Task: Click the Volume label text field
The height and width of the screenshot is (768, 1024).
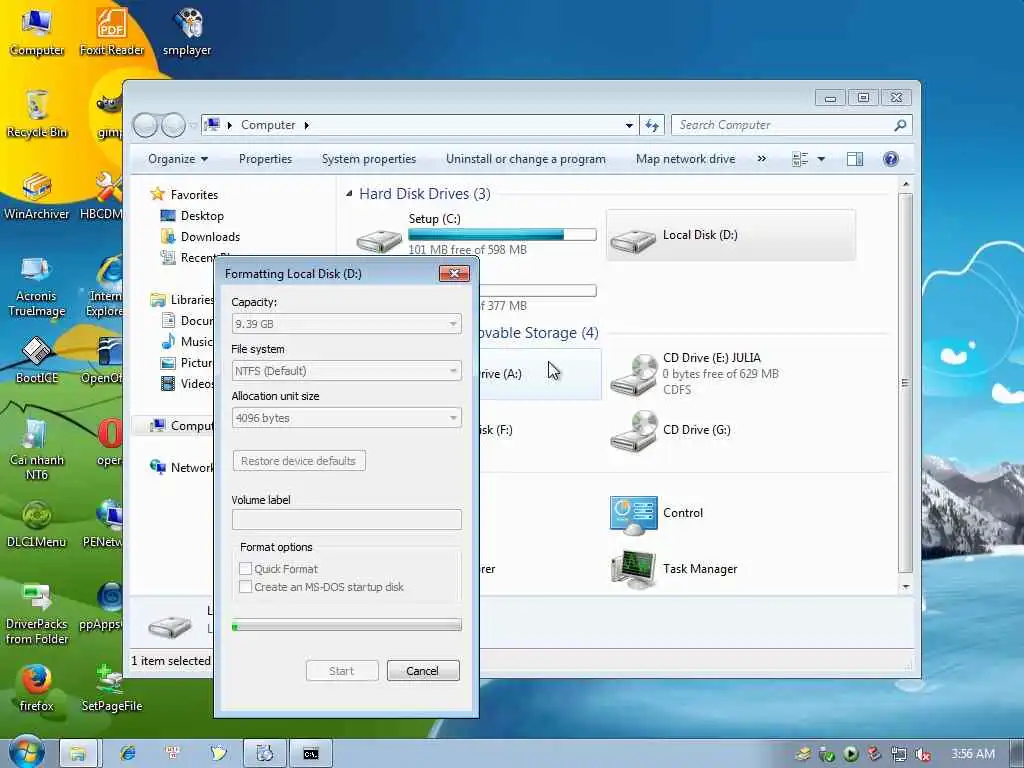Action: point(346,519)
